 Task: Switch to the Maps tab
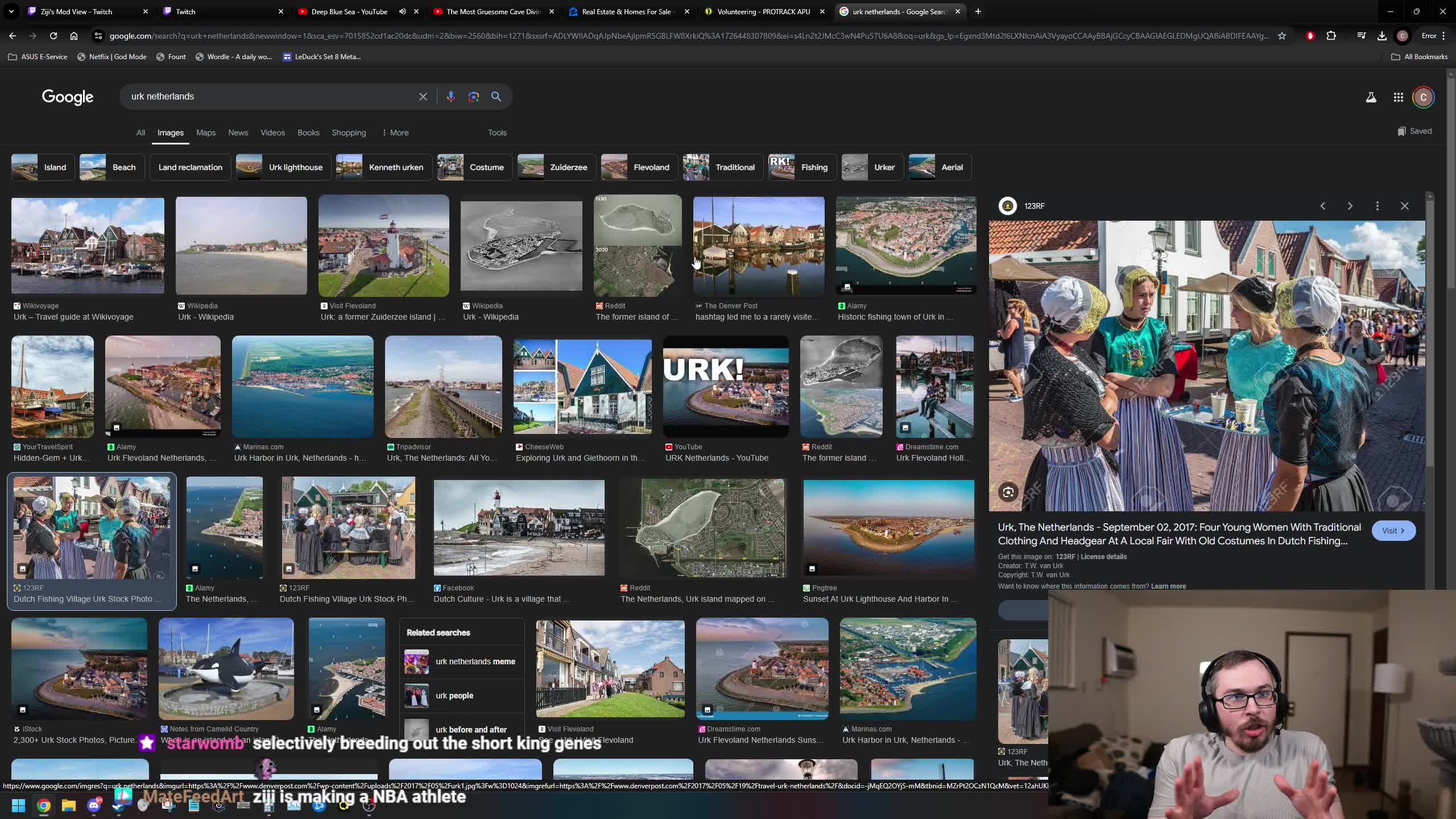pyautogui.click(x=206, y=133)
